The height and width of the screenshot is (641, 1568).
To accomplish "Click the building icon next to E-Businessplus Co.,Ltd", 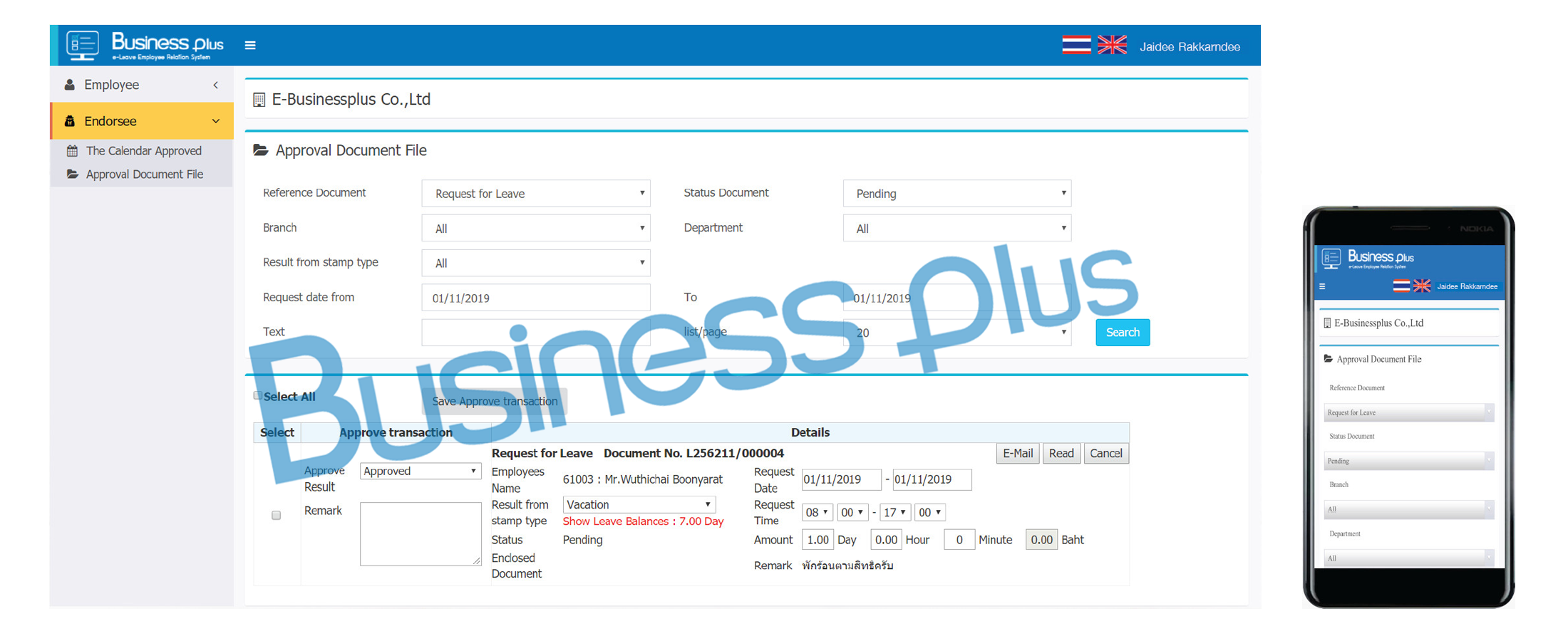I will coord(259,100).
